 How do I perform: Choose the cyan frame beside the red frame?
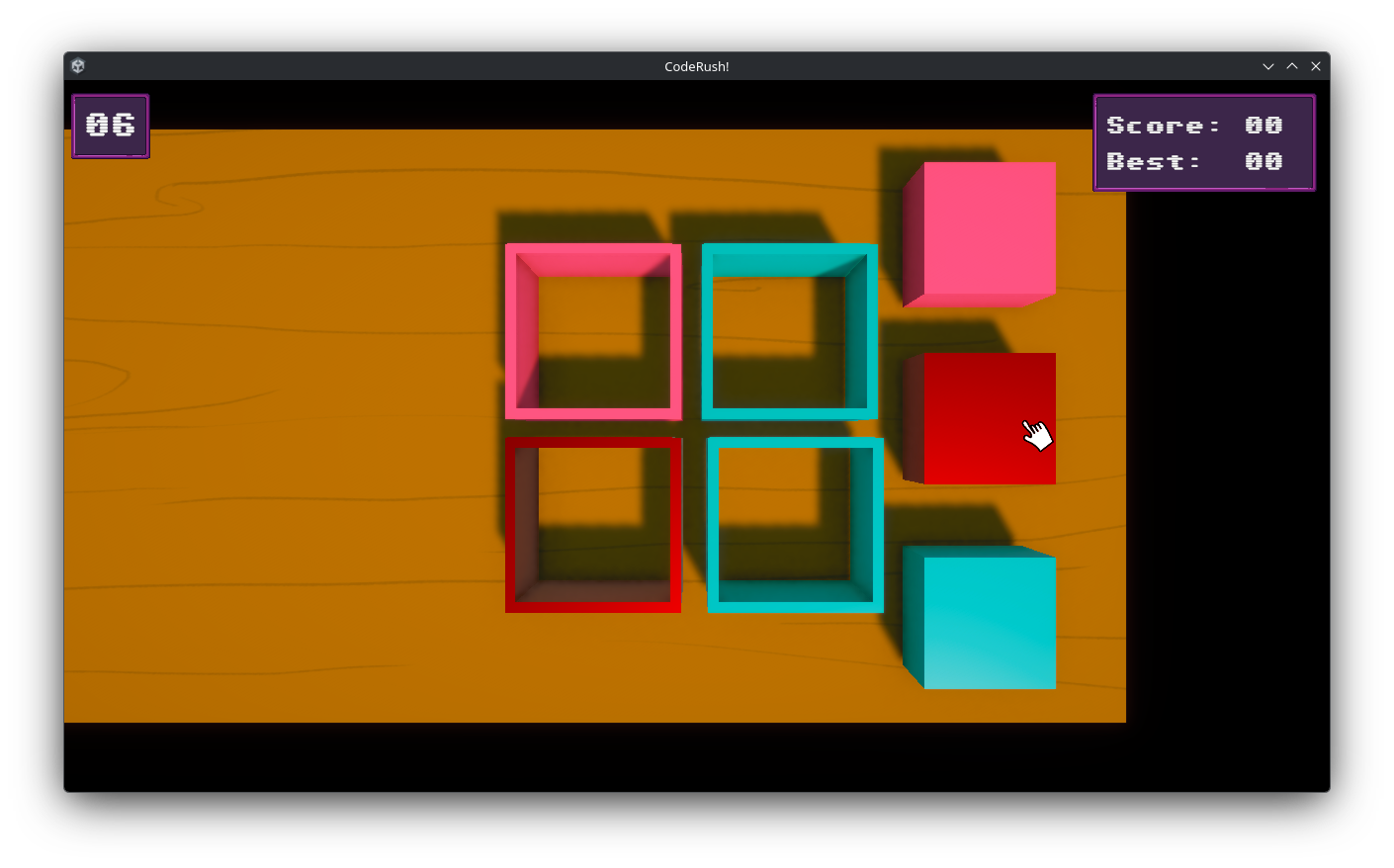coord(796,525)
